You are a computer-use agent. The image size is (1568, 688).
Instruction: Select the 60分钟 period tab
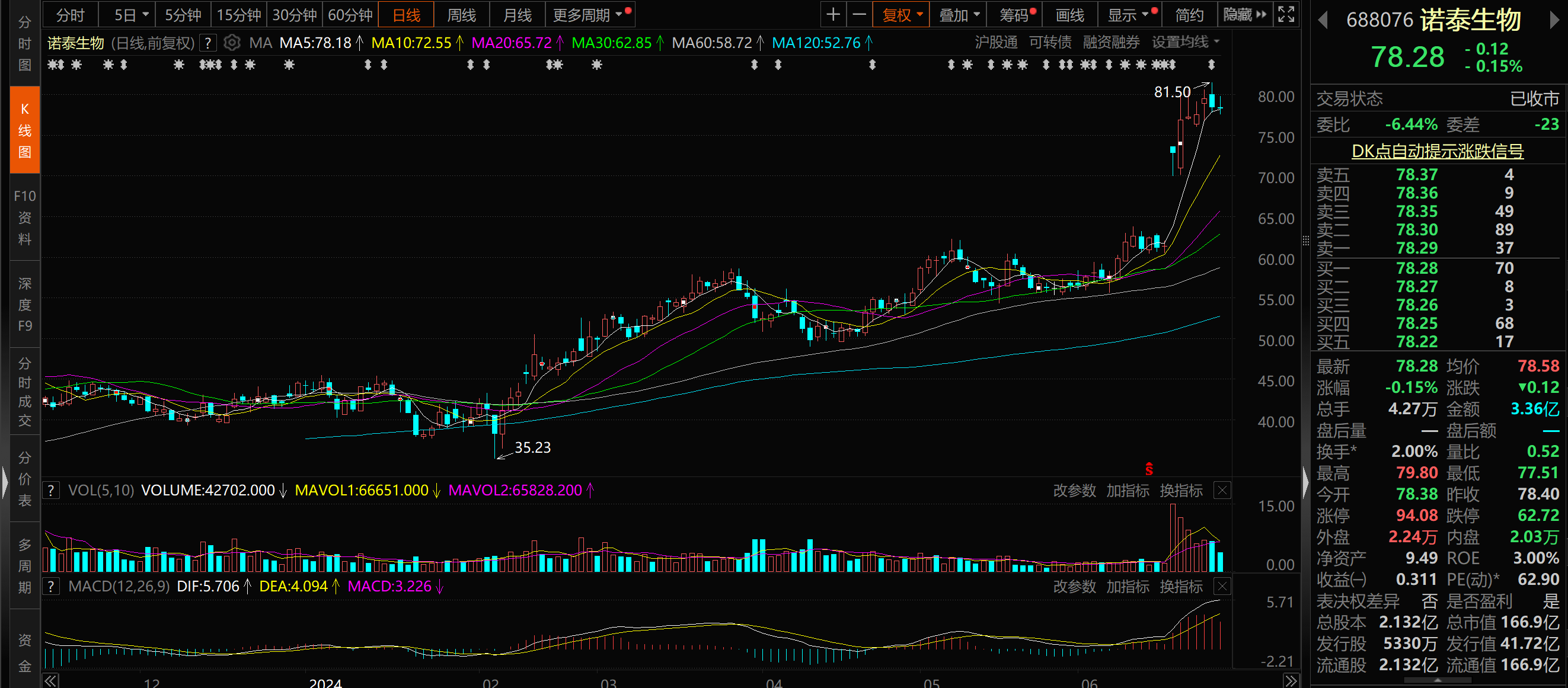350,15
